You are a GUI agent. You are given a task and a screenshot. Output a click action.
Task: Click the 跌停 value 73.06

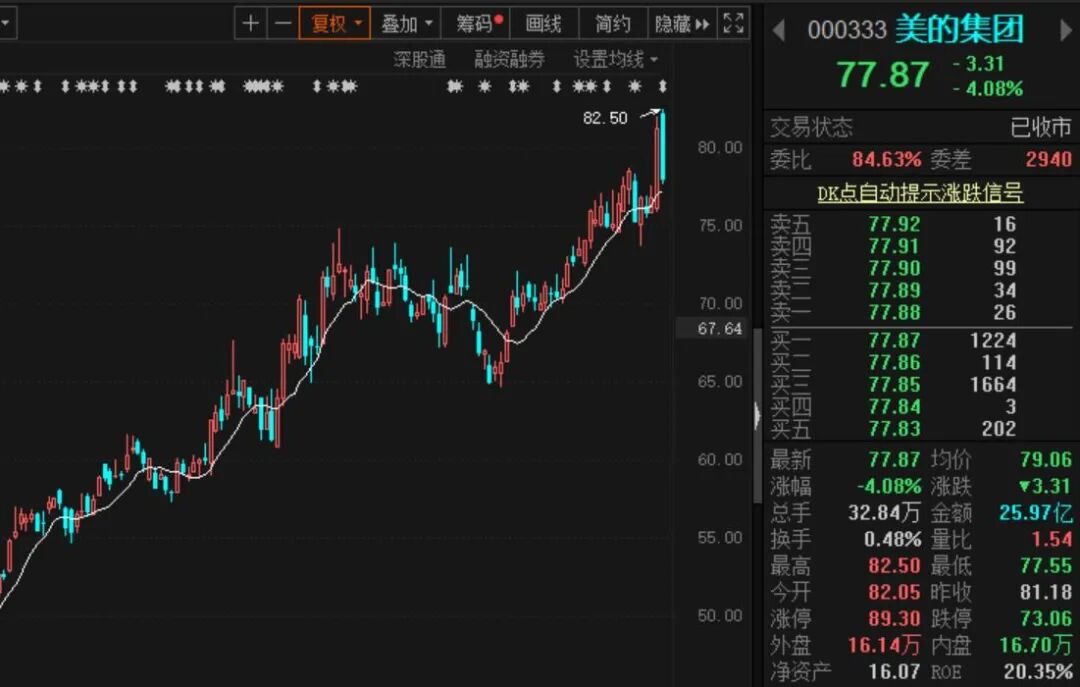1046,618
